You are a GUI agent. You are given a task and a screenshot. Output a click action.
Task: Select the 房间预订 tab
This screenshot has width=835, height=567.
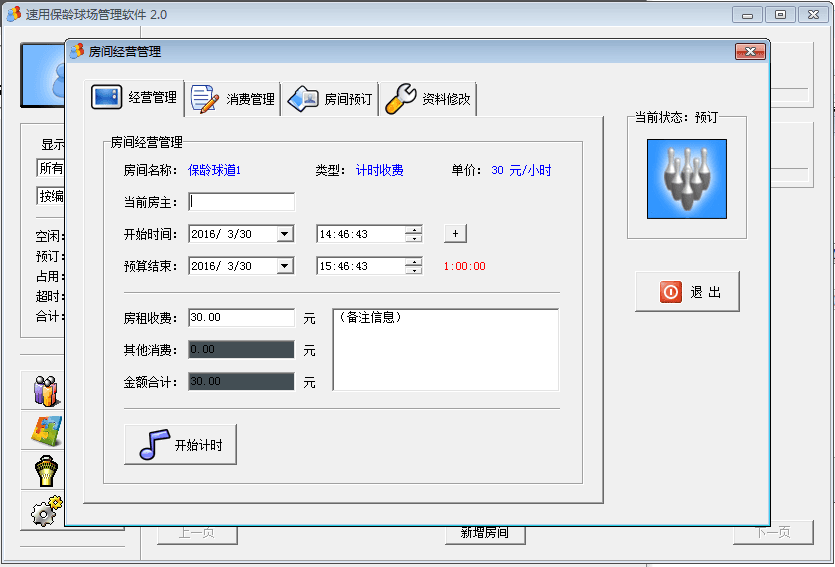click(330, 99)
